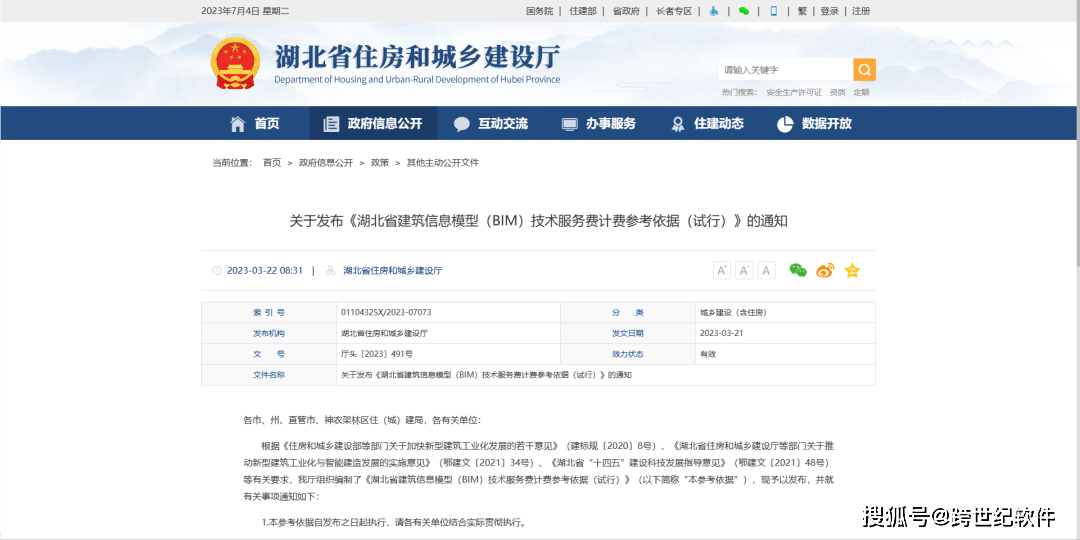
Task: Open the mobile phone icon in top bar
Action: 774,11
